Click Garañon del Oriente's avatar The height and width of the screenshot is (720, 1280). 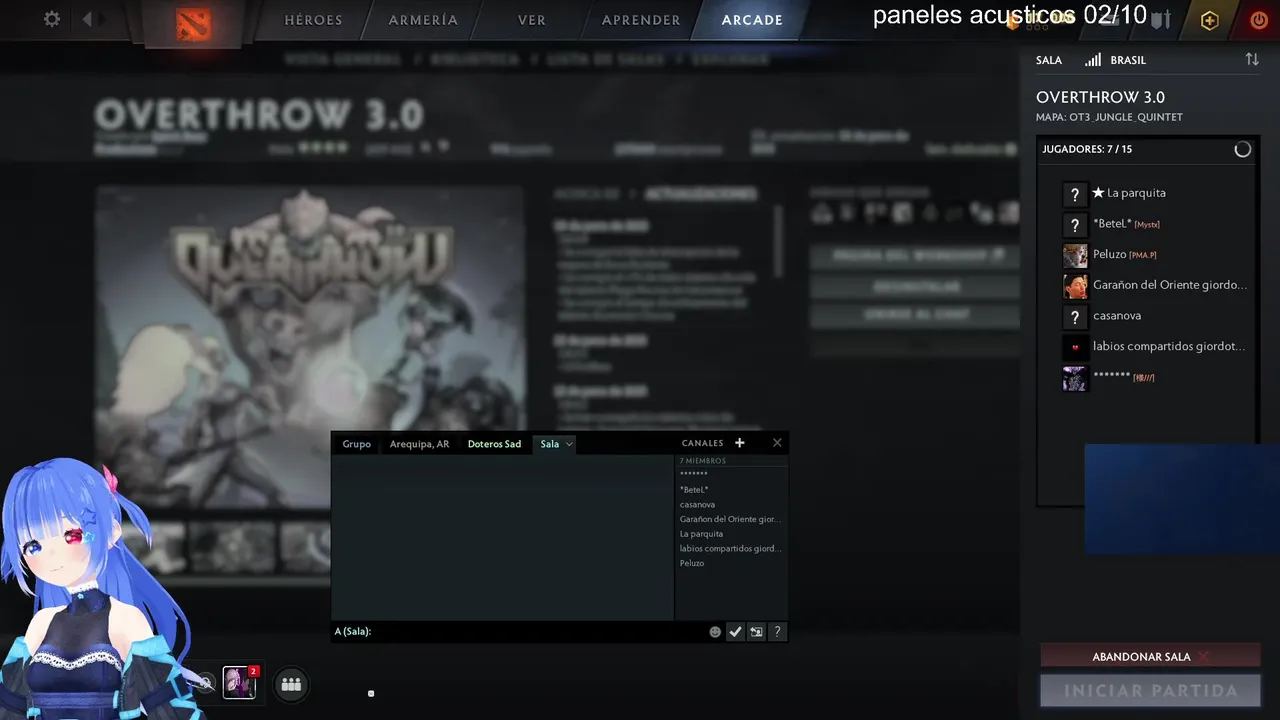coord(1075,286)
